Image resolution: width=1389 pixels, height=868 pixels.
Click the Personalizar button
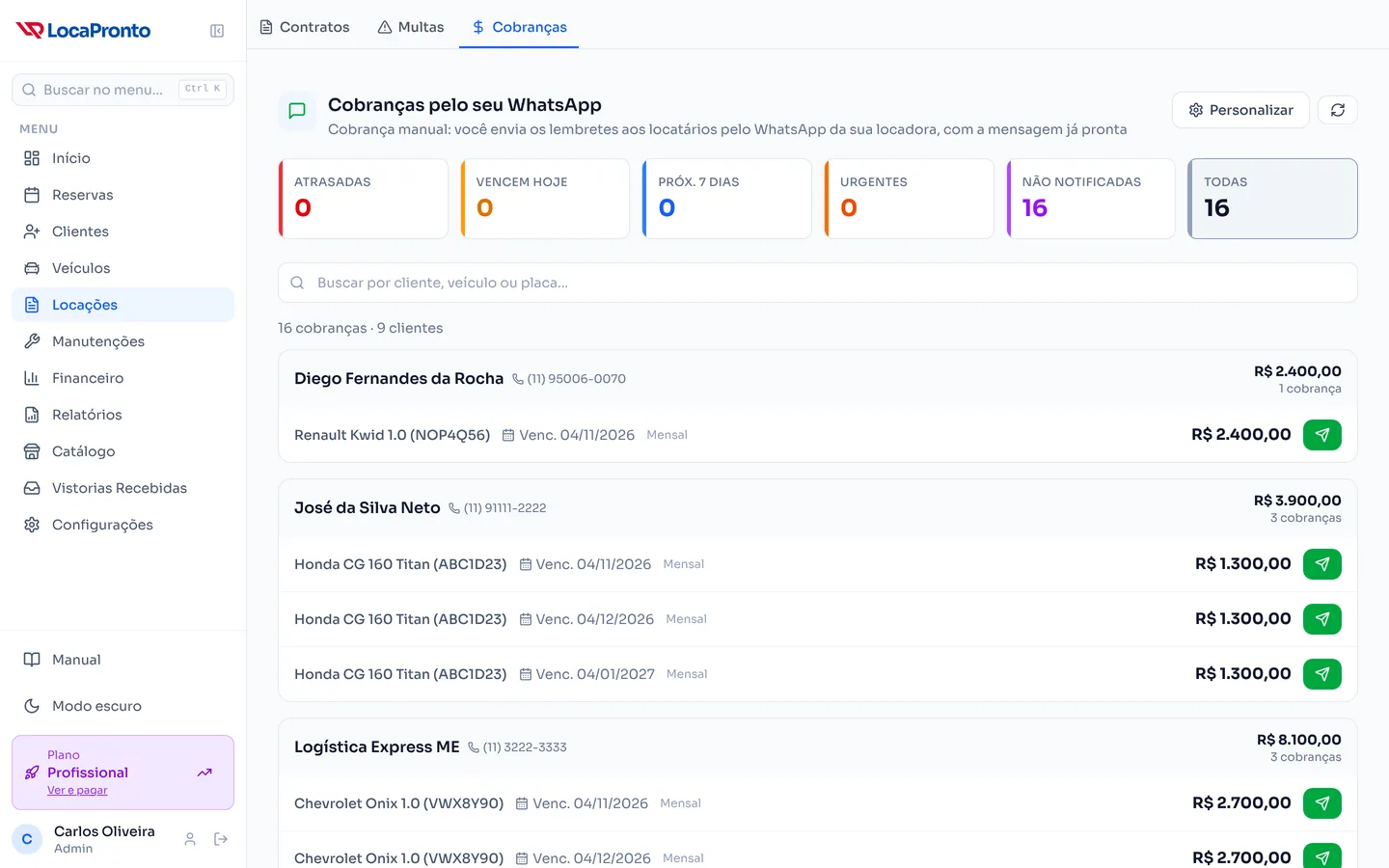1240,110
